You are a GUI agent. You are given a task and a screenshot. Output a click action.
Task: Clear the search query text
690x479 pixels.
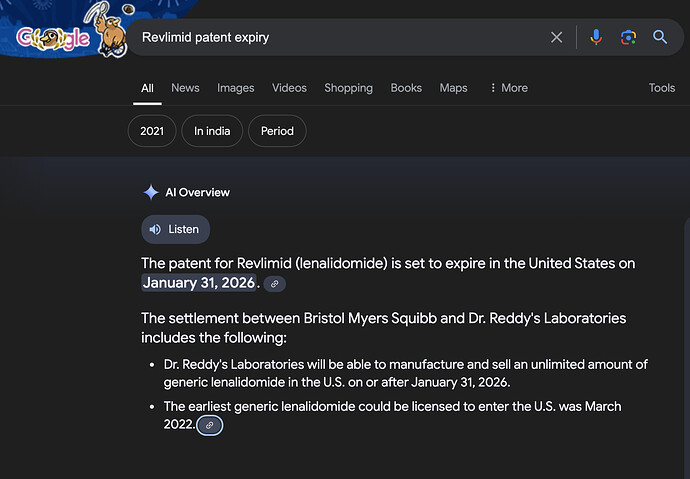[x=557, y=37]
